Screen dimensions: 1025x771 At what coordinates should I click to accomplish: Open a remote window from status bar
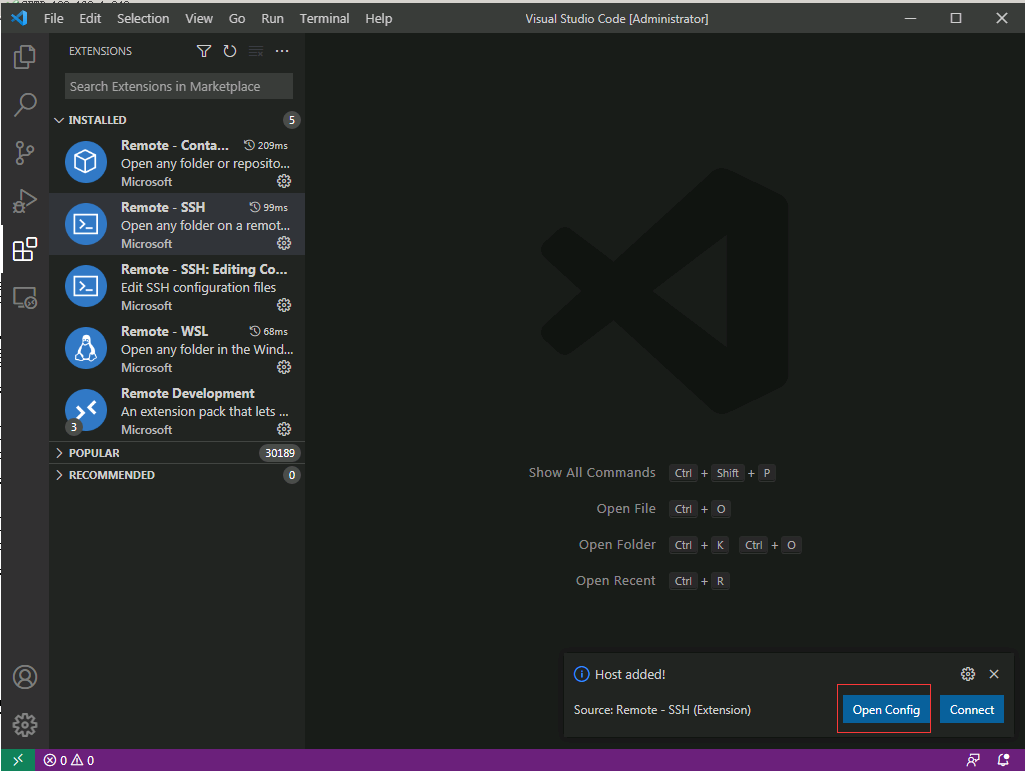click(18, 760)
